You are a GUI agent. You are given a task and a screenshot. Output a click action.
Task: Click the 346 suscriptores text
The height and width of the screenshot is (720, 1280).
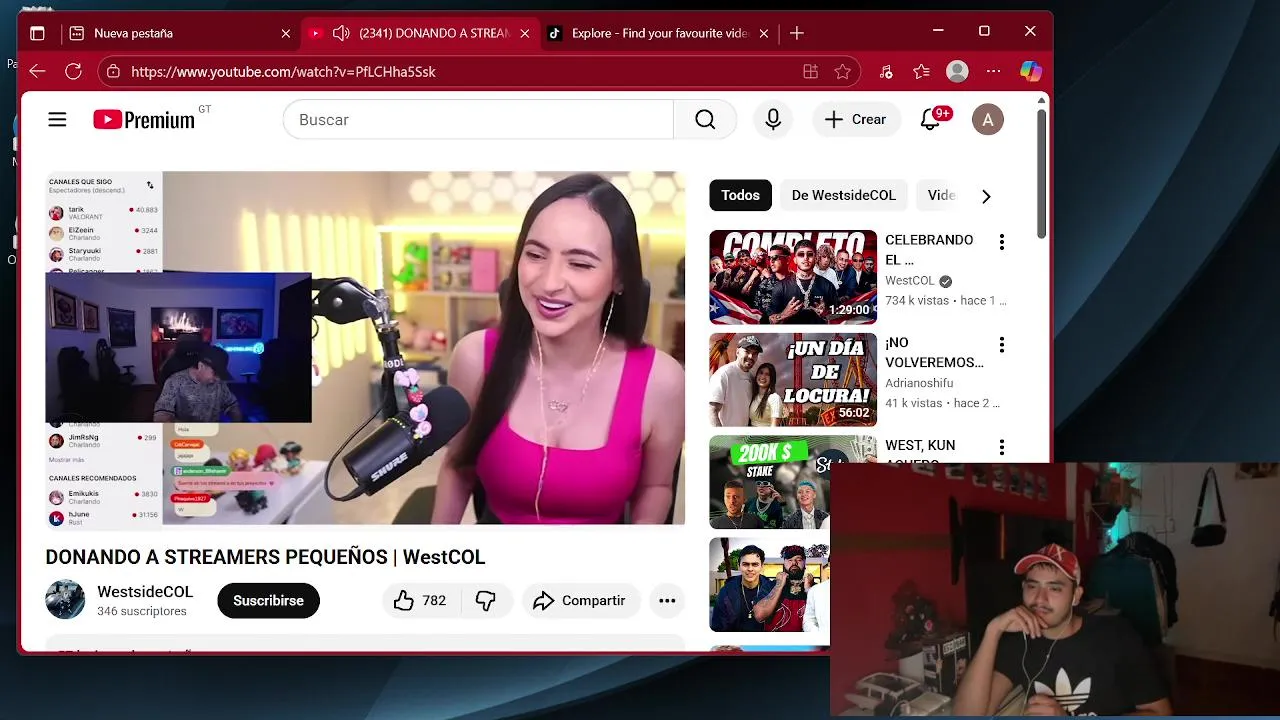tap(142, 611)
